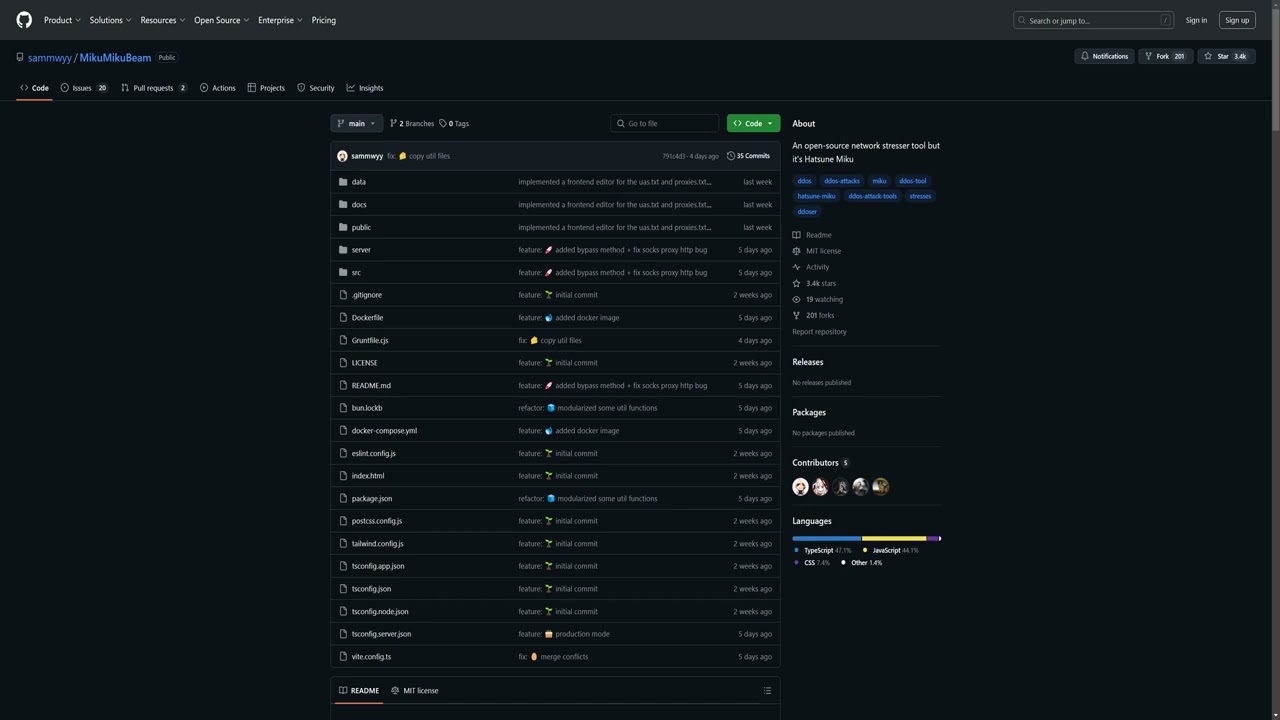Open the green Code dropdown
The image size is (1280, 720).
coord(753,124)
